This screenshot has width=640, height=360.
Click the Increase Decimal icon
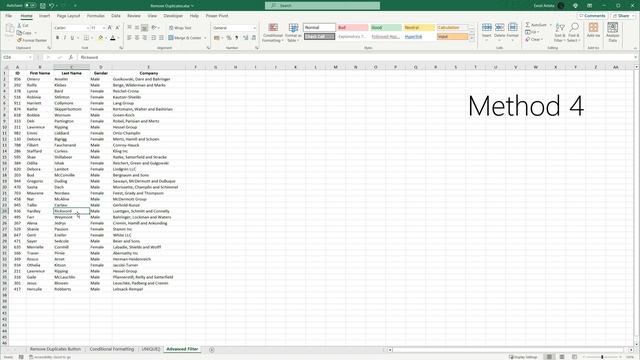[x=245, y=38]
